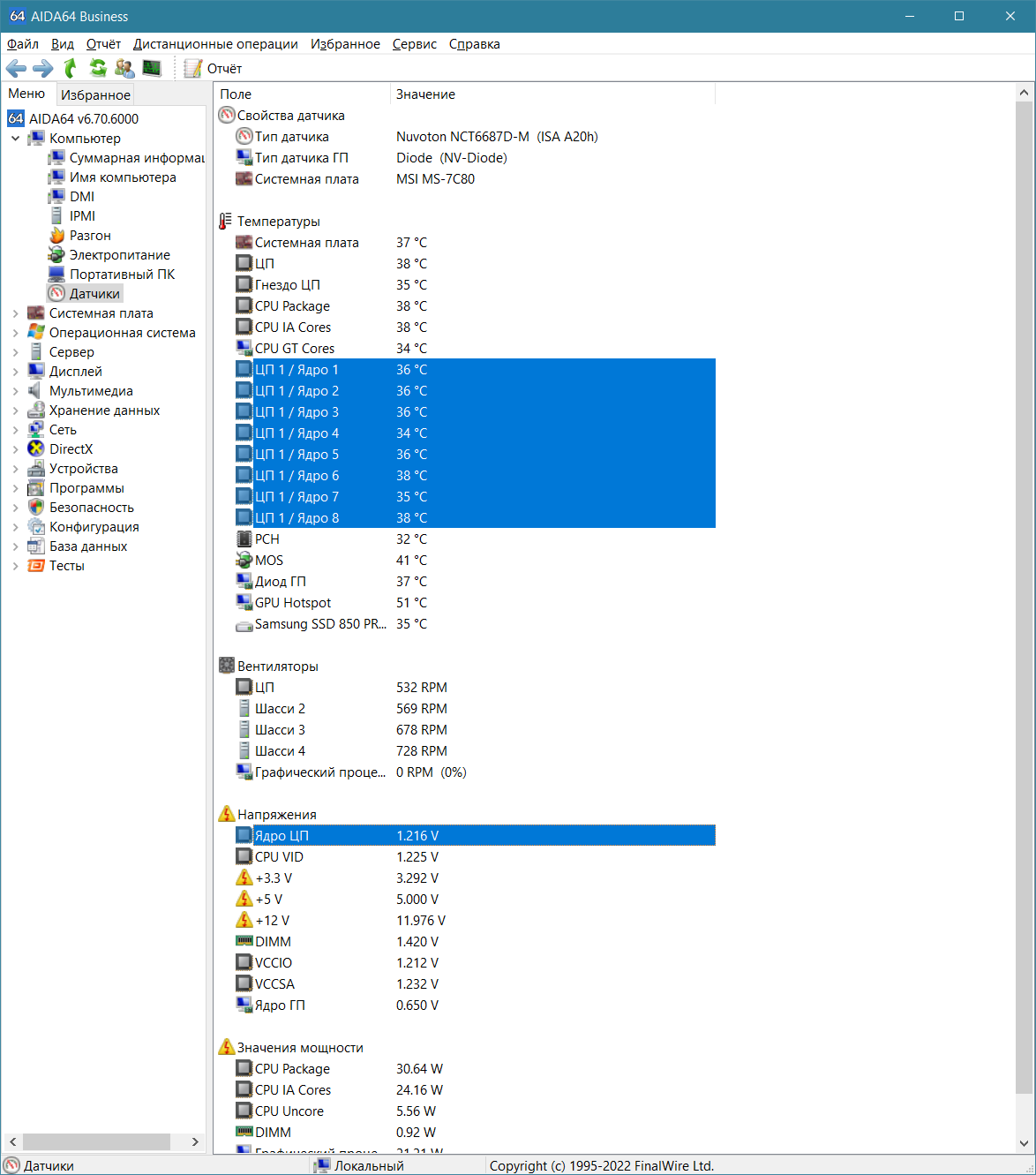
Task: Click the Samsung SSD 850 drive icon
Action: (x=244, y=625)
